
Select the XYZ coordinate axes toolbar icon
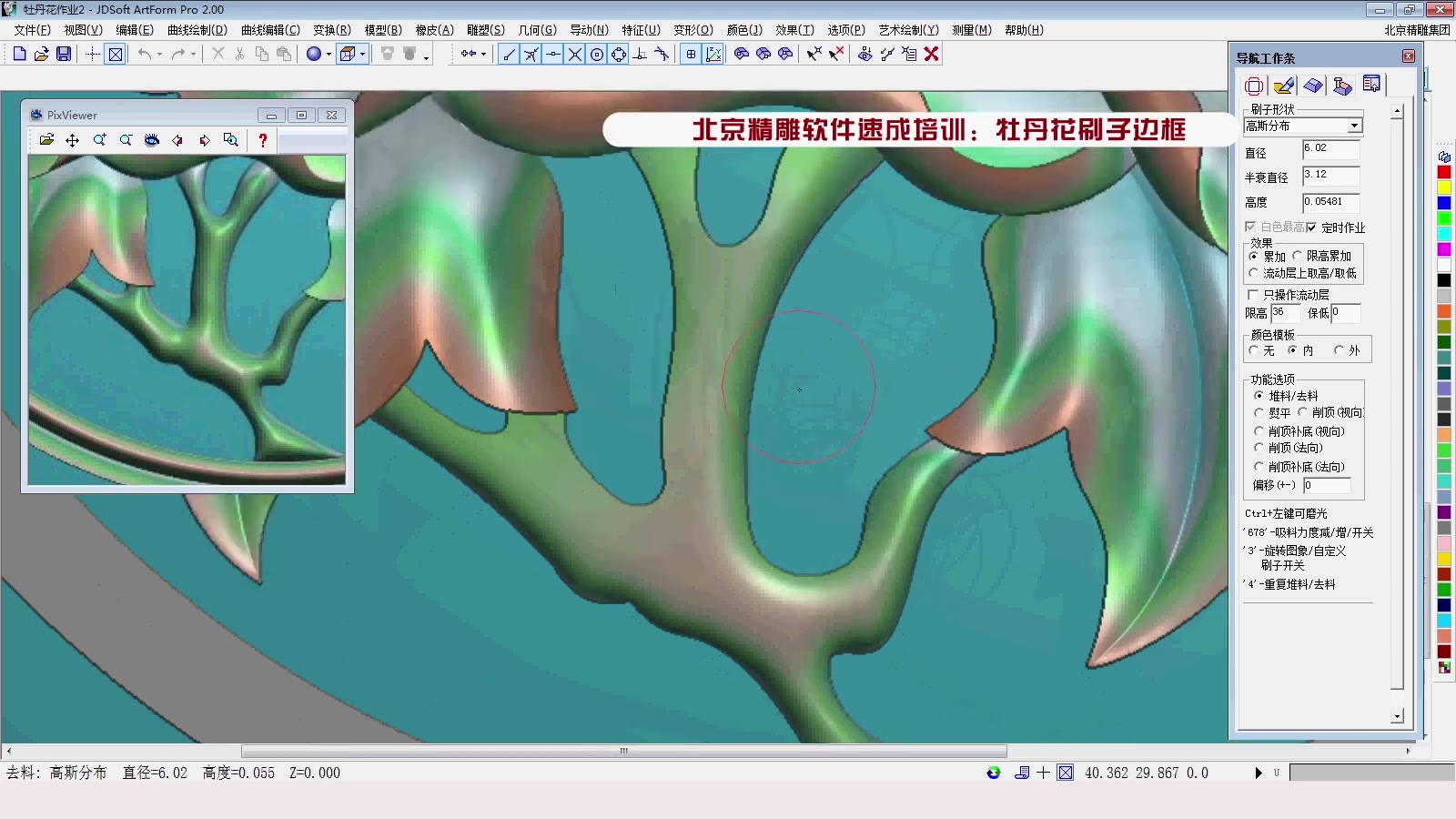(713, 54)
